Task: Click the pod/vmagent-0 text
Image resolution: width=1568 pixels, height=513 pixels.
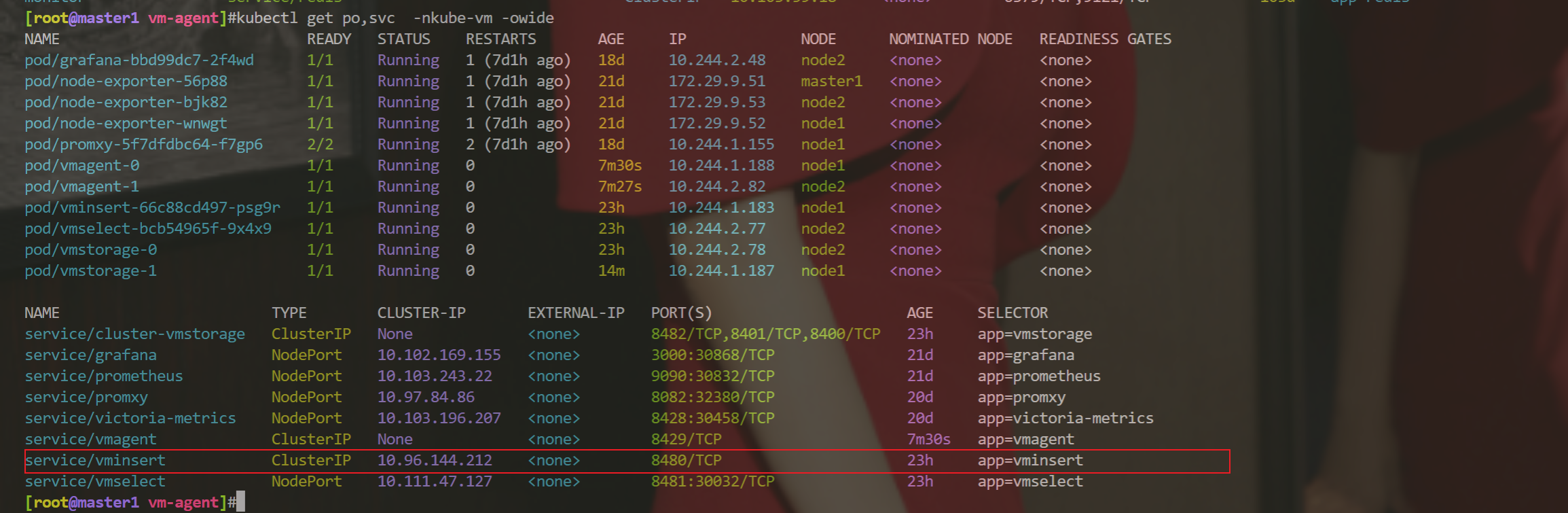Action: 82,166
